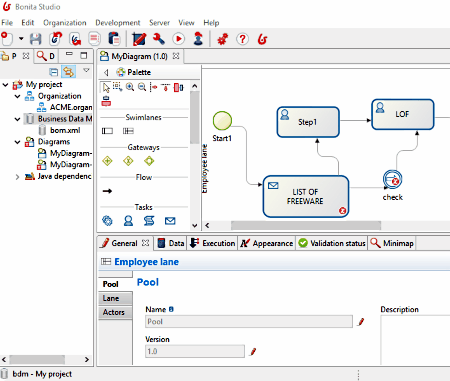Image resolution: width=450 pixels, height=381 pixels.
Task: Open the Organization menu
Action: (x=65, y=23)
